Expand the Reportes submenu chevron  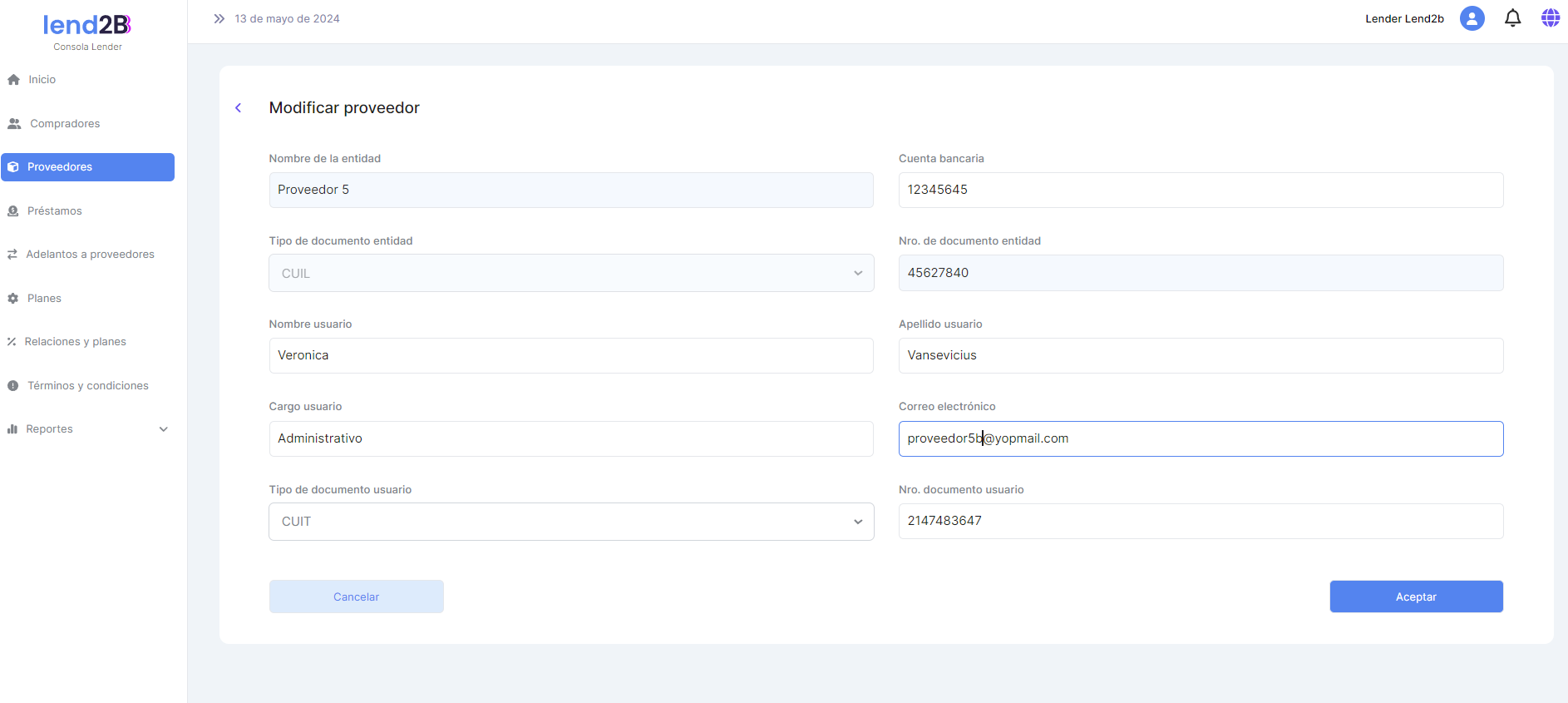[x=164, y=429]
